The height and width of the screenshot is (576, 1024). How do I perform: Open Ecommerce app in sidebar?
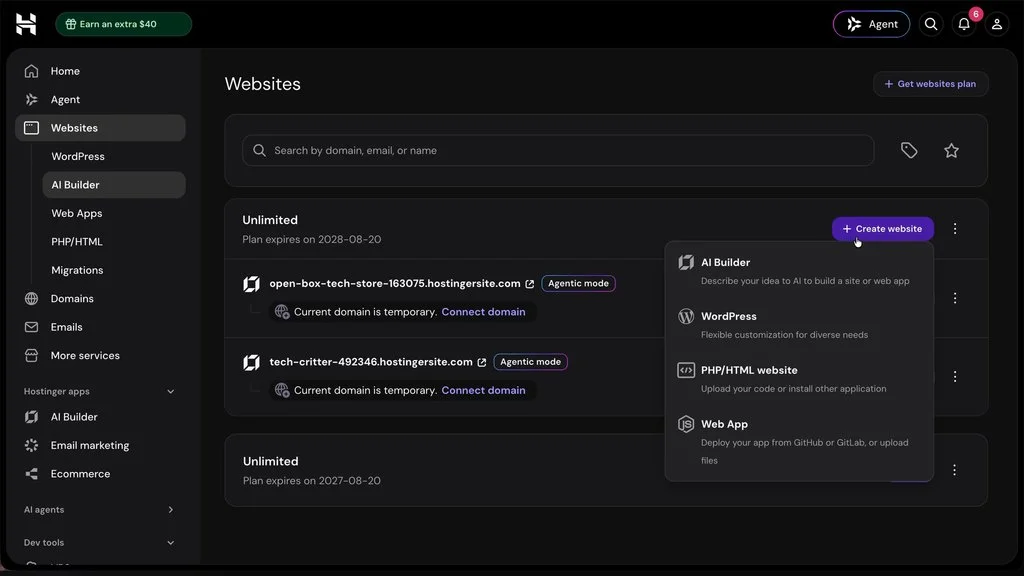[101, 473]
